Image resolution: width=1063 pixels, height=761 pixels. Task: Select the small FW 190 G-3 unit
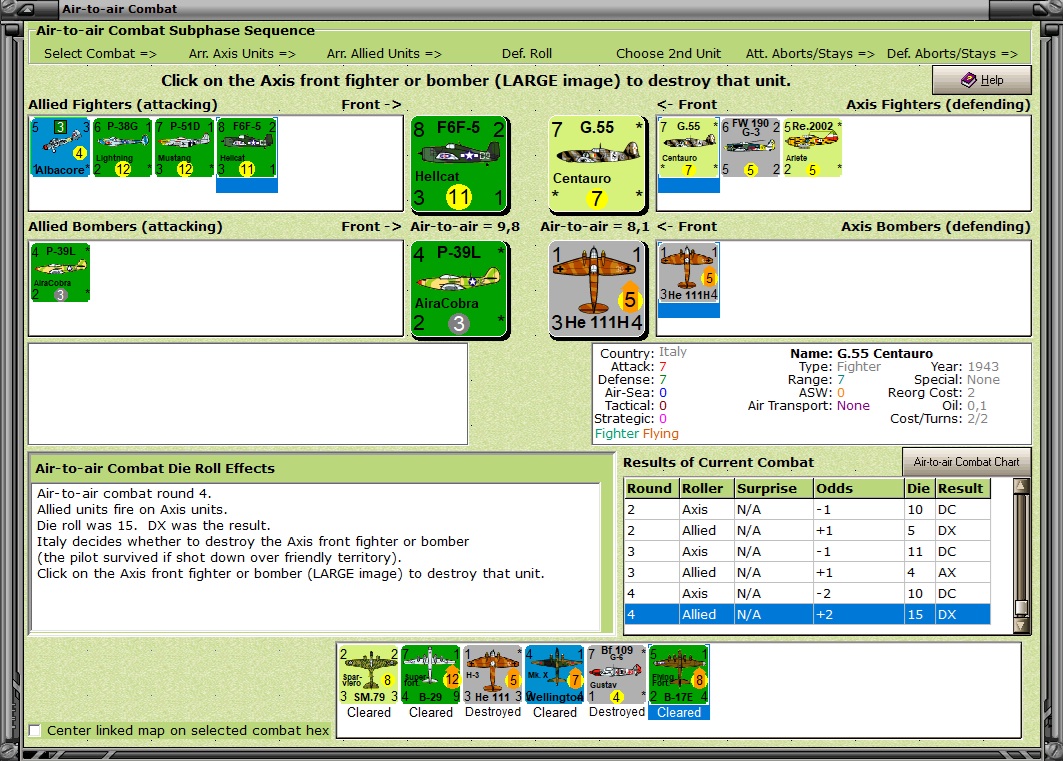750,147
